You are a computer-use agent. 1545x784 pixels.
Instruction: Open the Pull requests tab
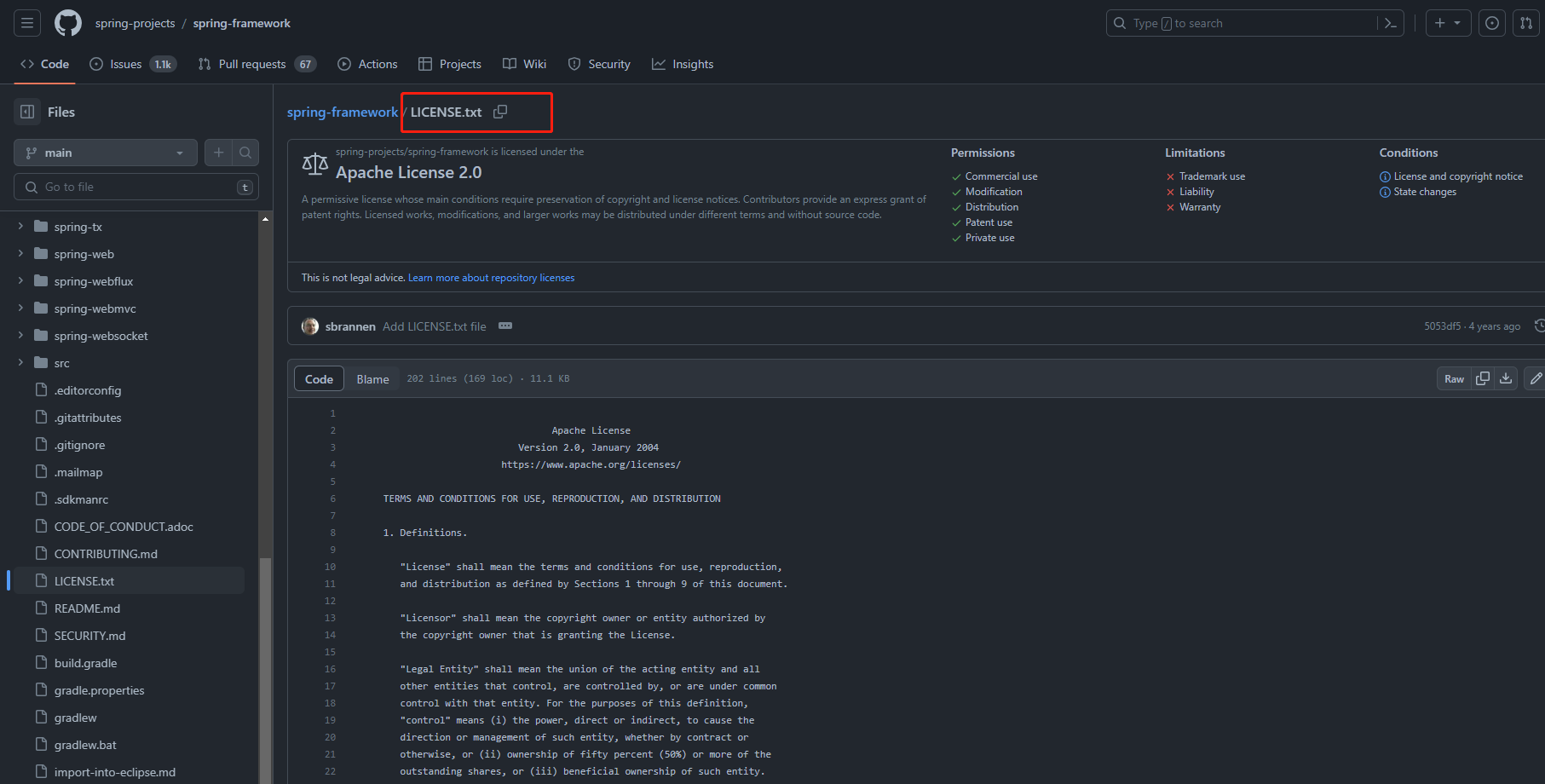257,64
